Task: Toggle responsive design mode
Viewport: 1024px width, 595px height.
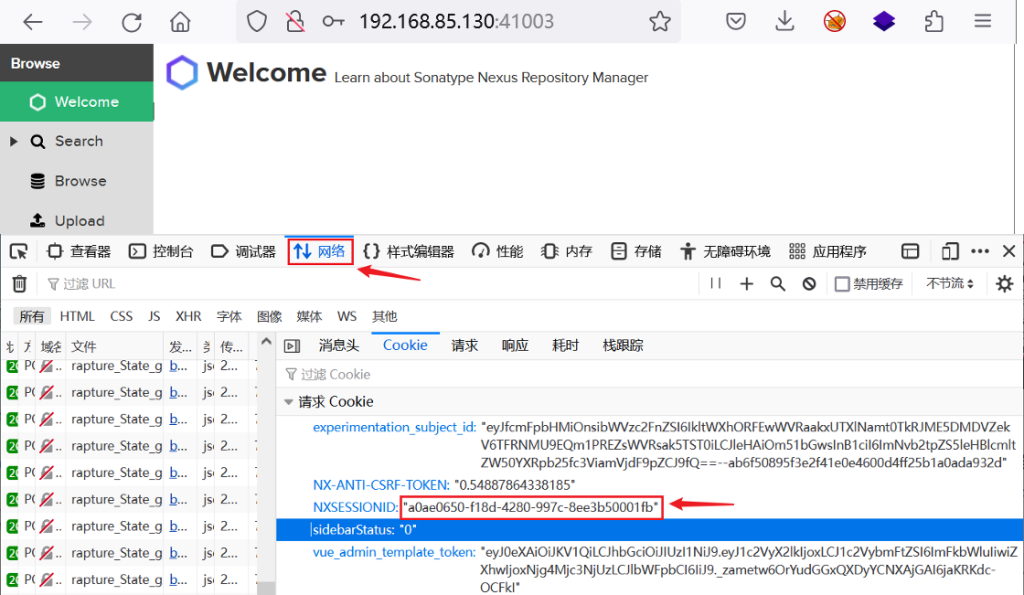Action: [950, 251]
